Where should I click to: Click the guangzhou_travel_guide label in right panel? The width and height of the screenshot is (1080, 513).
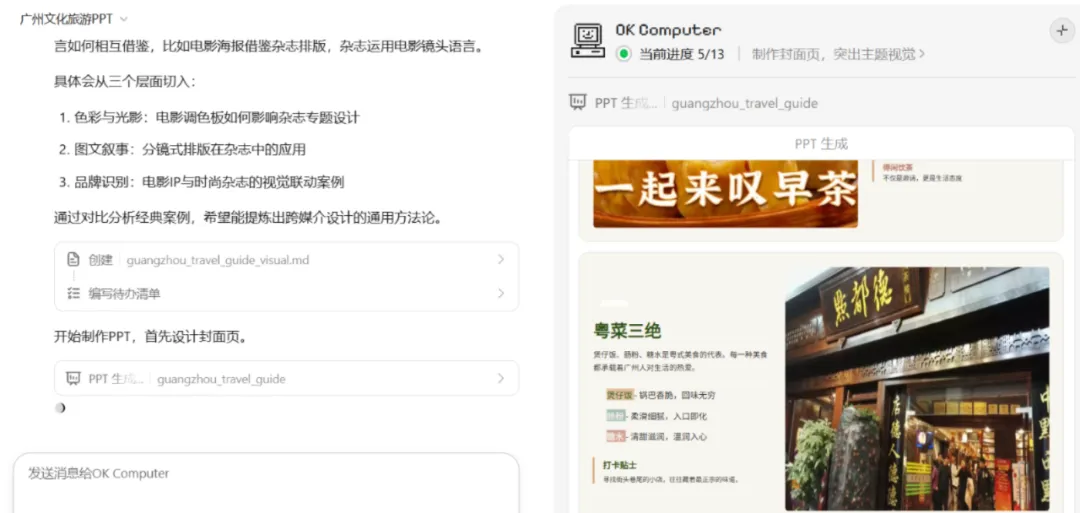click(x=745, y=103)
